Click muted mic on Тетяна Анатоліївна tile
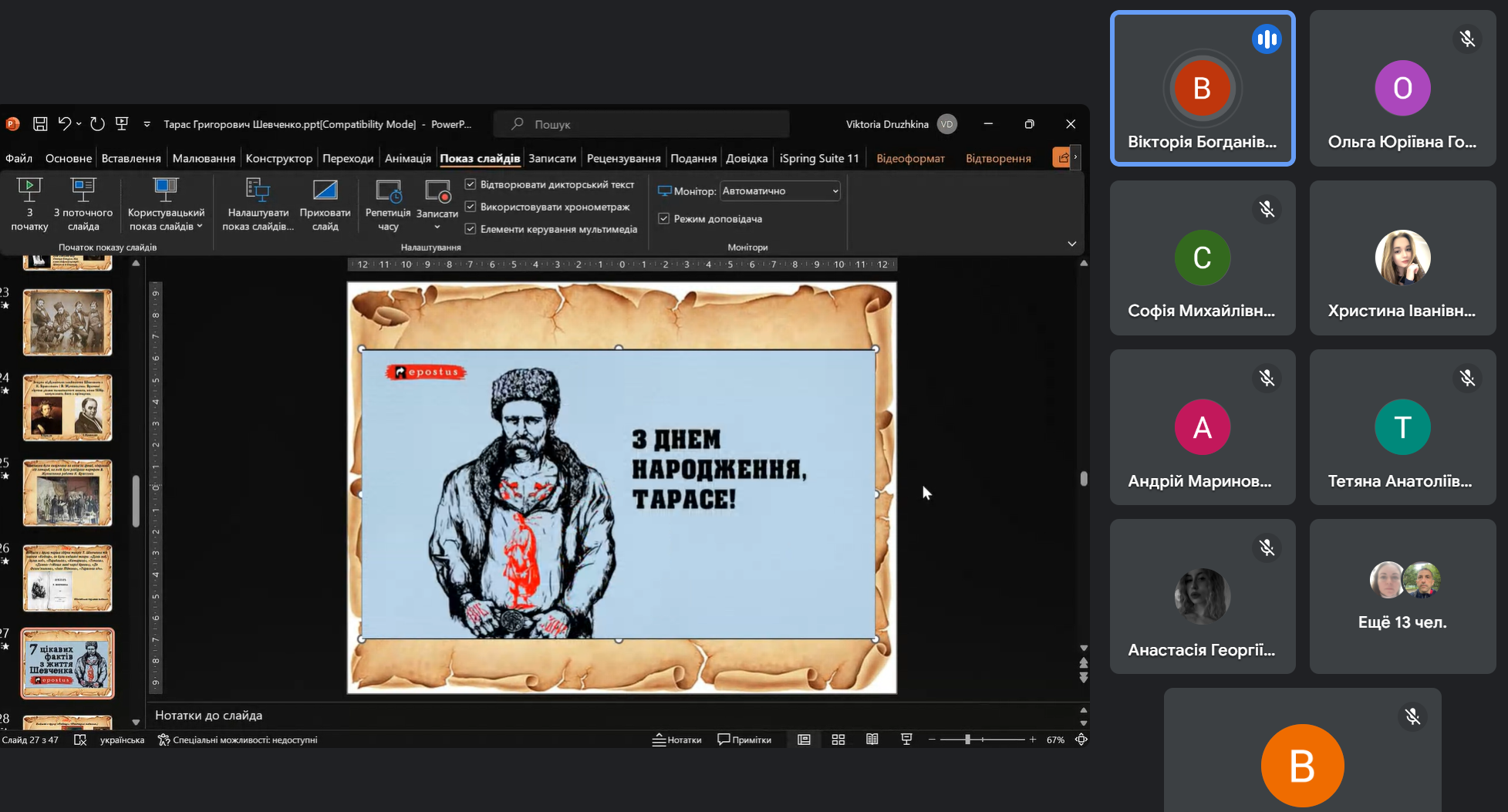 pos(1467,378)
